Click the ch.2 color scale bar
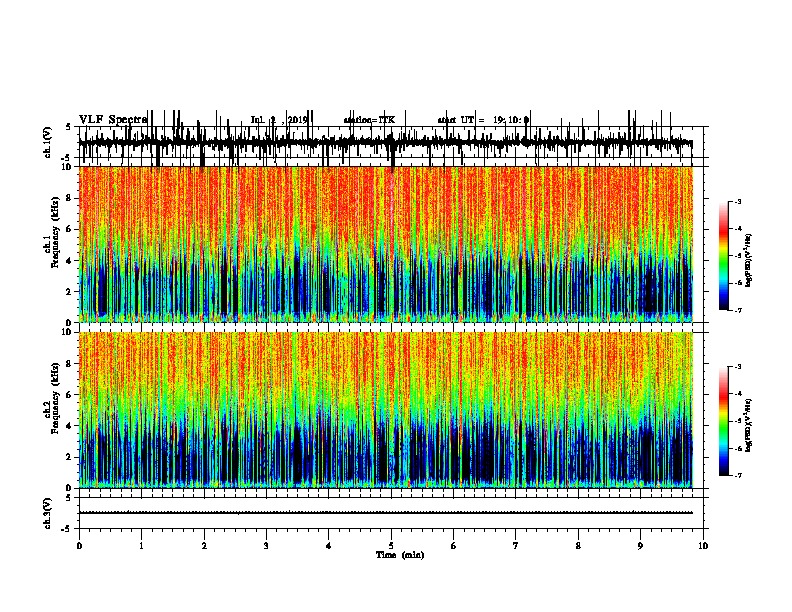Image resolution: width=792 pixels, height=612 pixels. pyautogui.click(x=724, y=421)
